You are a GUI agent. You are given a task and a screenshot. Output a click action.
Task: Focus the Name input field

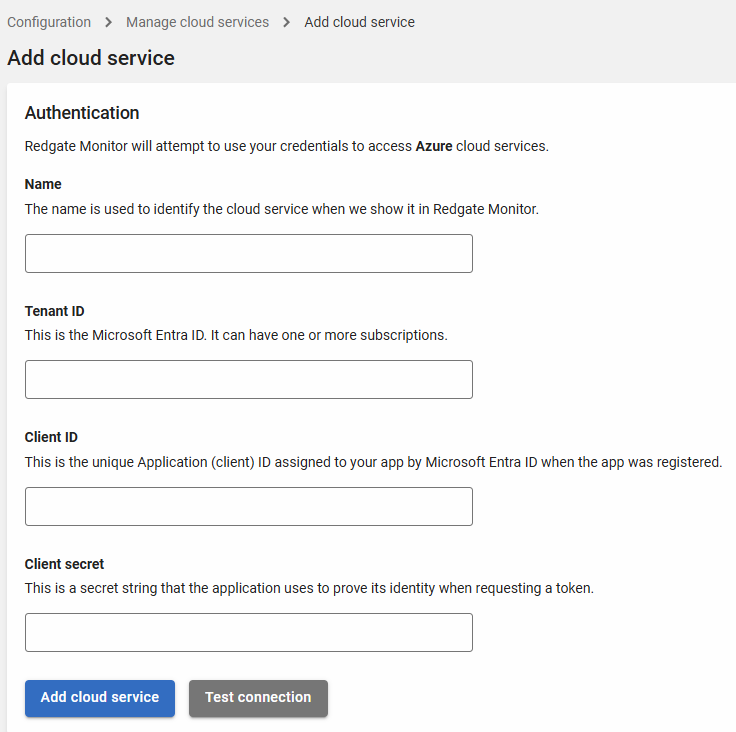tap(248, 254)
